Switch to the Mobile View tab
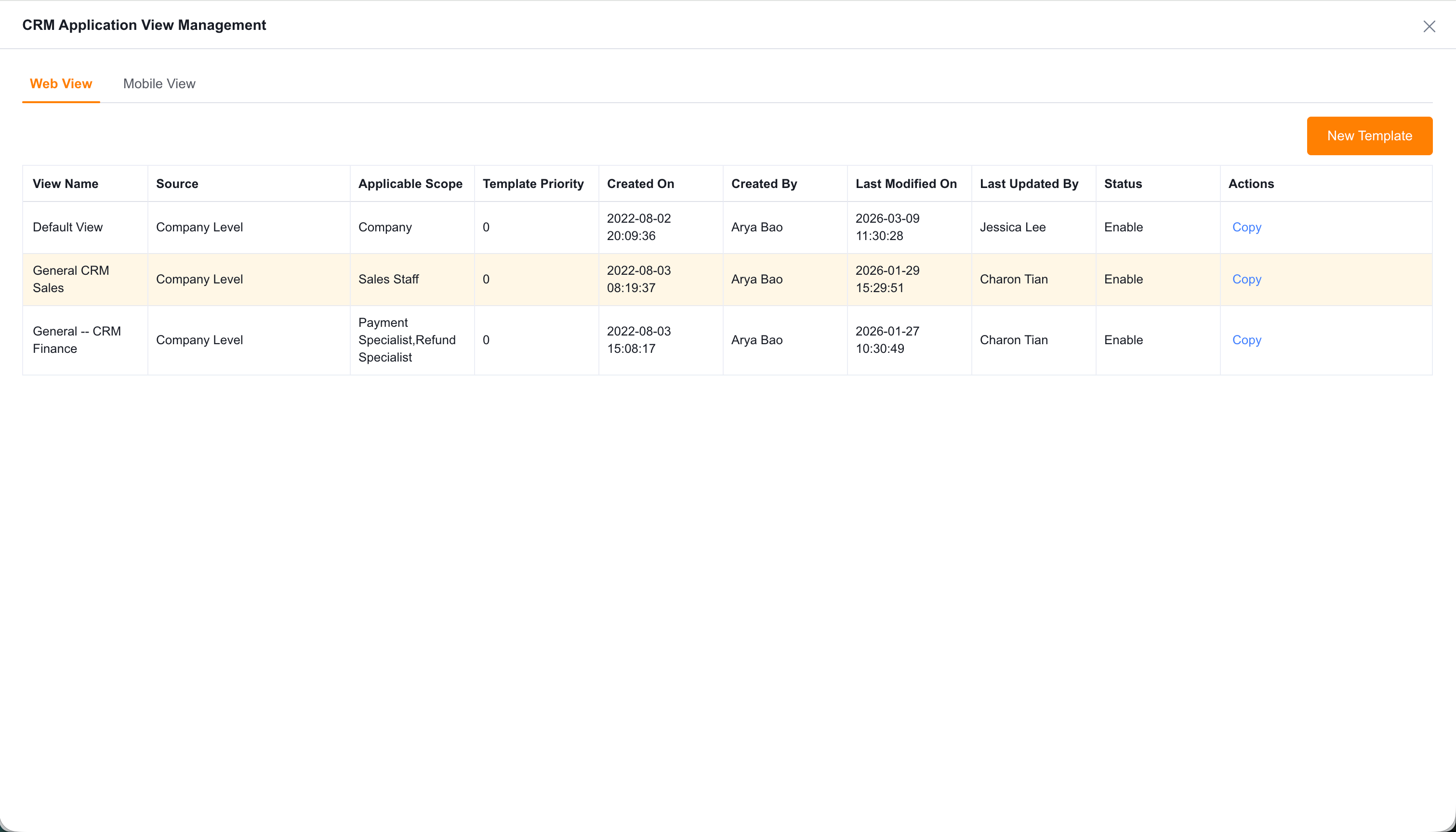 pos(159,84)
